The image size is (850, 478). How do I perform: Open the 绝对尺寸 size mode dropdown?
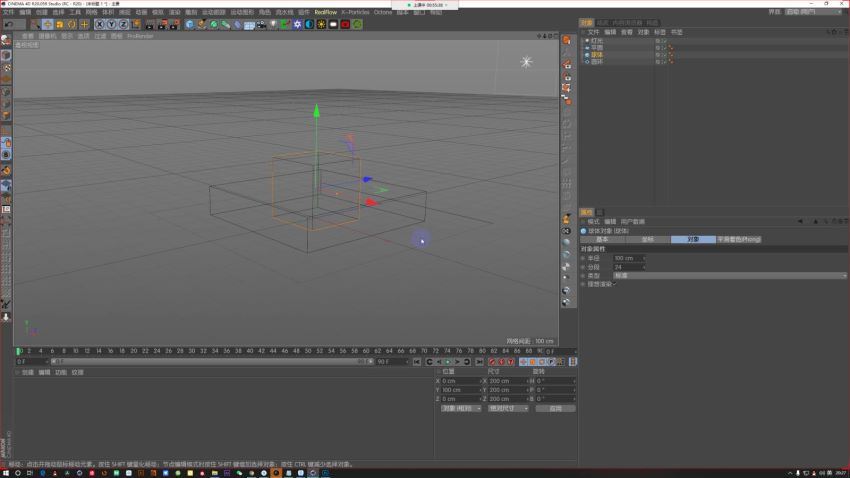[508, 408]
